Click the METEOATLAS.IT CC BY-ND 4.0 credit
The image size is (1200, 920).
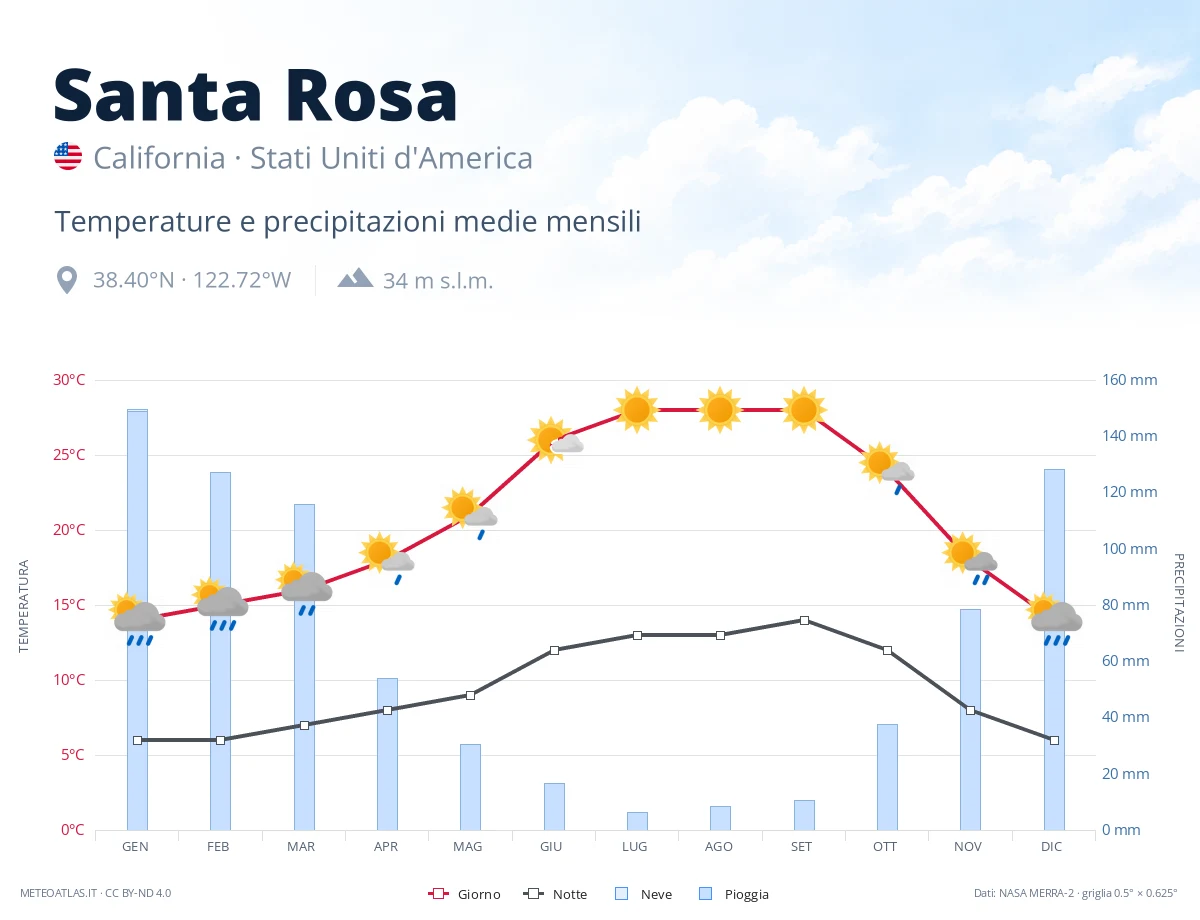[96, 893]
